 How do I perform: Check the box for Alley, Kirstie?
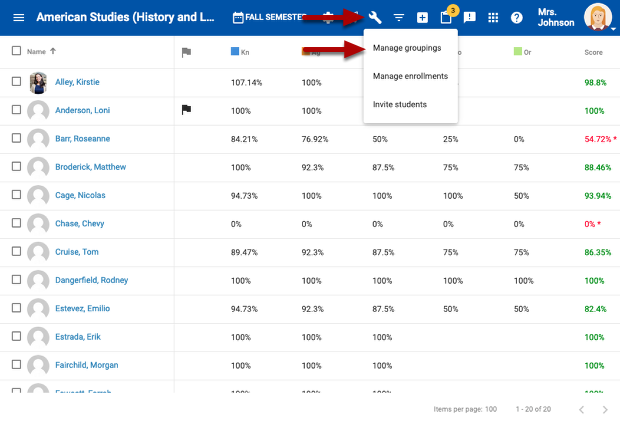pyautogui.click(x=16, y=82)
